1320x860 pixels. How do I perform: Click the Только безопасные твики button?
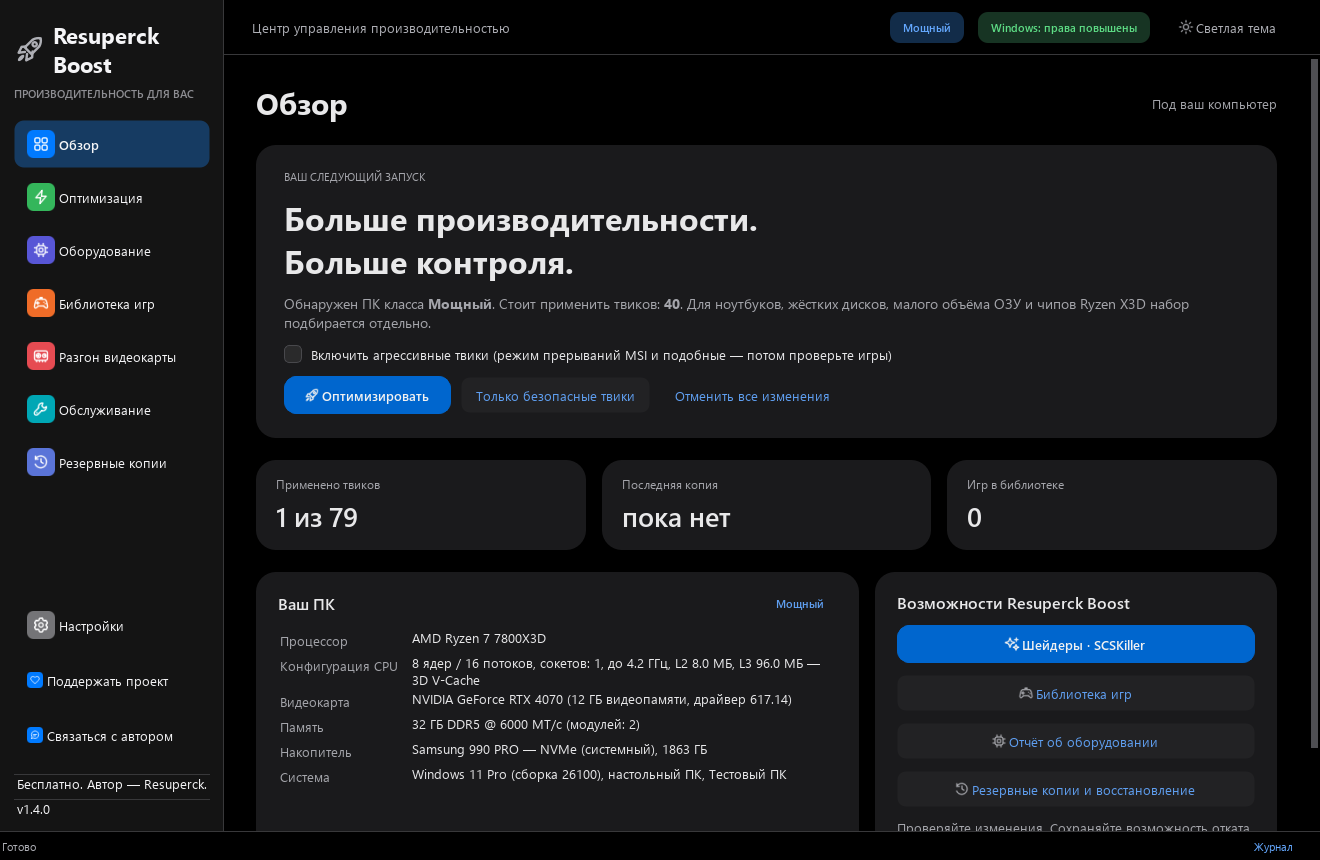555,396
